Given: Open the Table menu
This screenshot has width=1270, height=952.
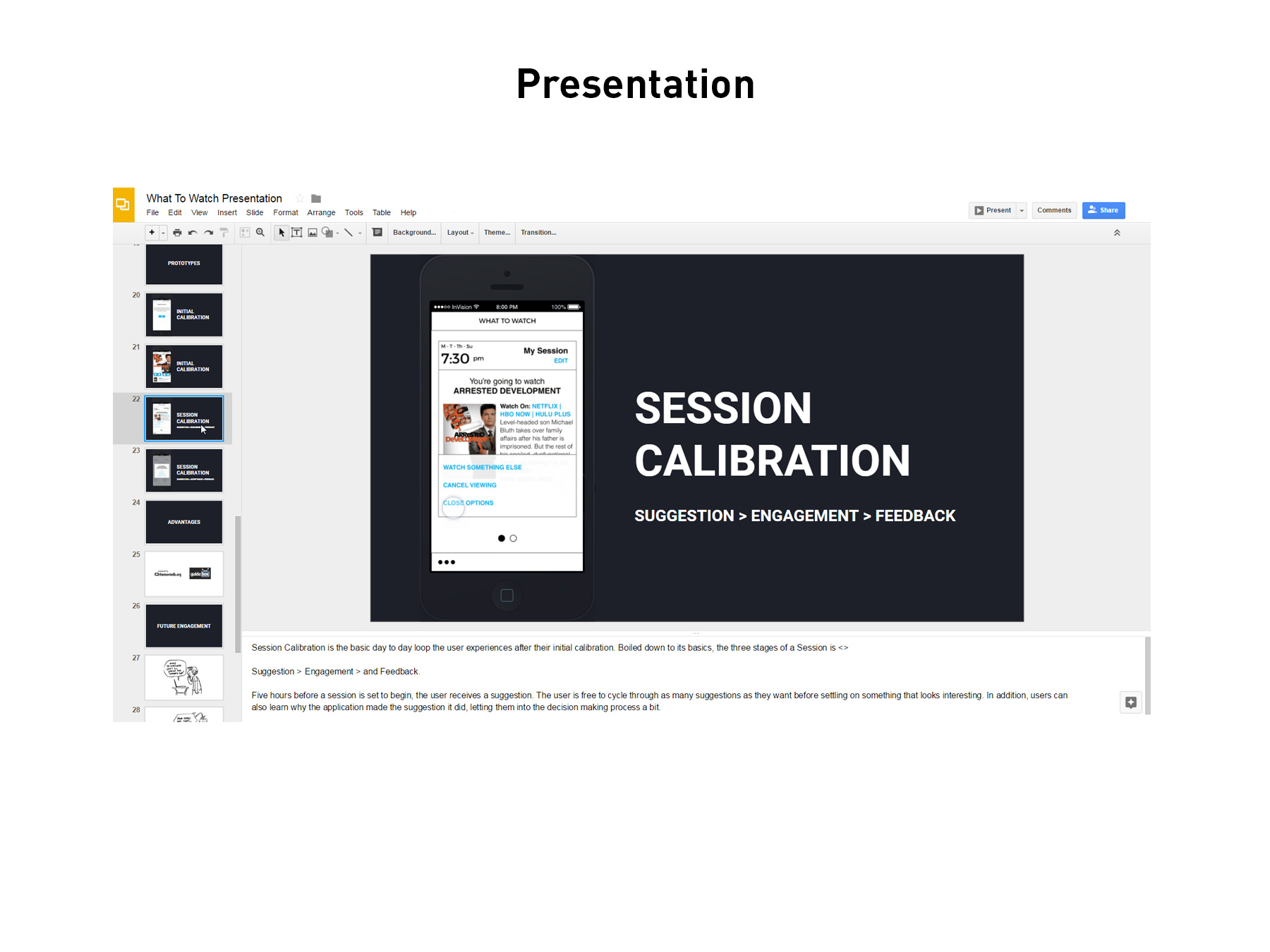Looking at the screenshot, I should pyautogui.click(x=382, y=213).
